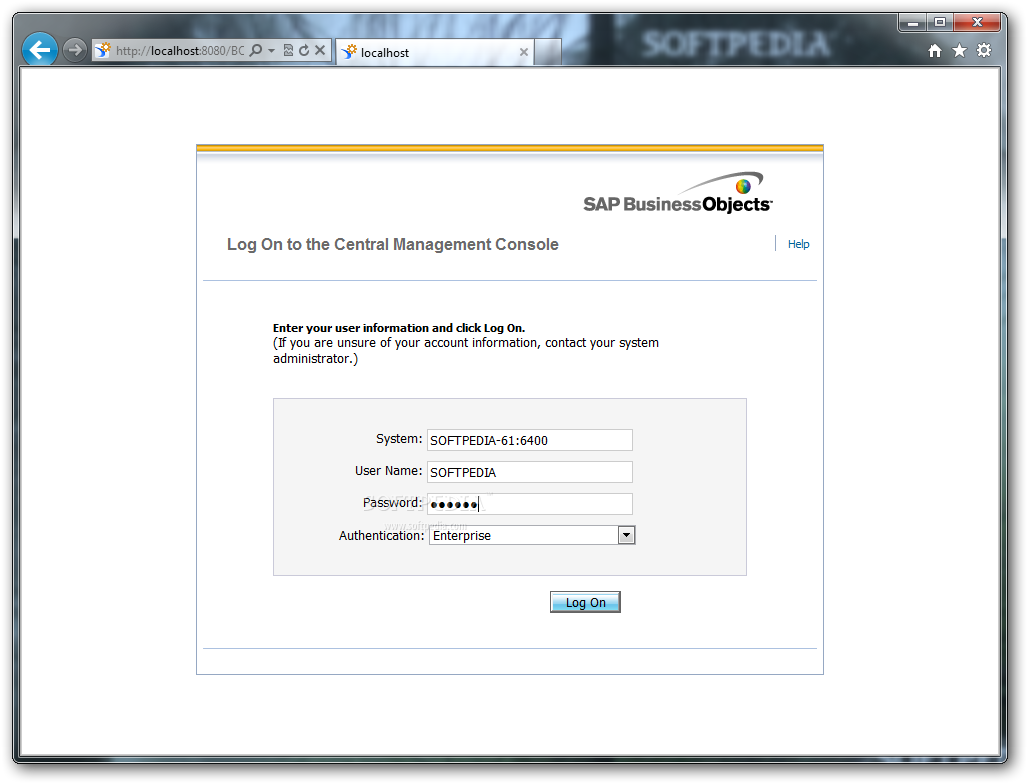
Task: Click the search magnifier icon in address bar
Action: coord(256,50)
